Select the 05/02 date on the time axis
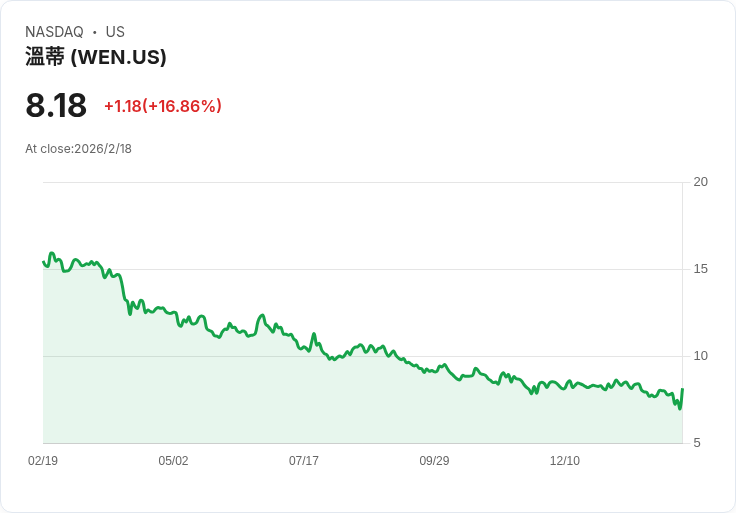736x513 pixels. tap(173, 461)
